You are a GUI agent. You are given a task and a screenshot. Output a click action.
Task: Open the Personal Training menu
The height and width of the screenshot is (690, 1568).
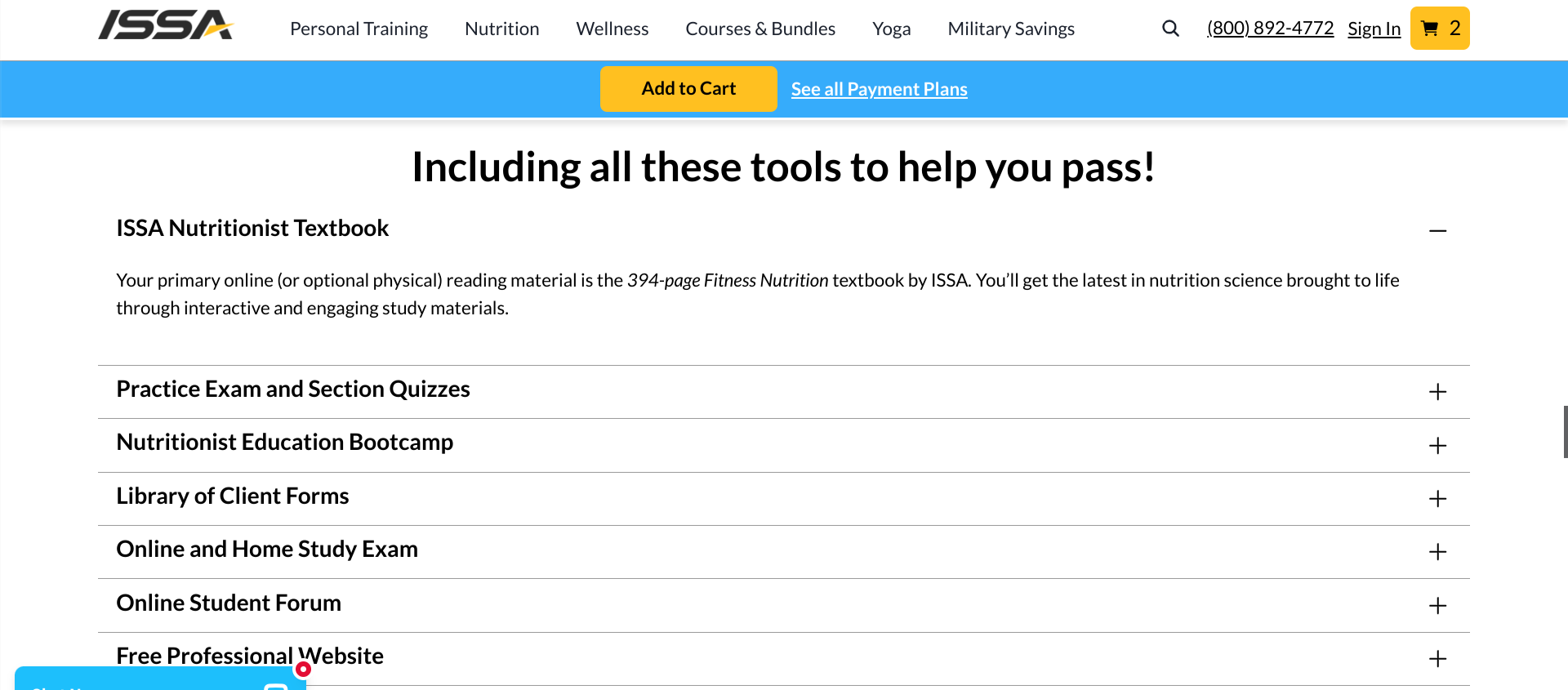[359, 29]
